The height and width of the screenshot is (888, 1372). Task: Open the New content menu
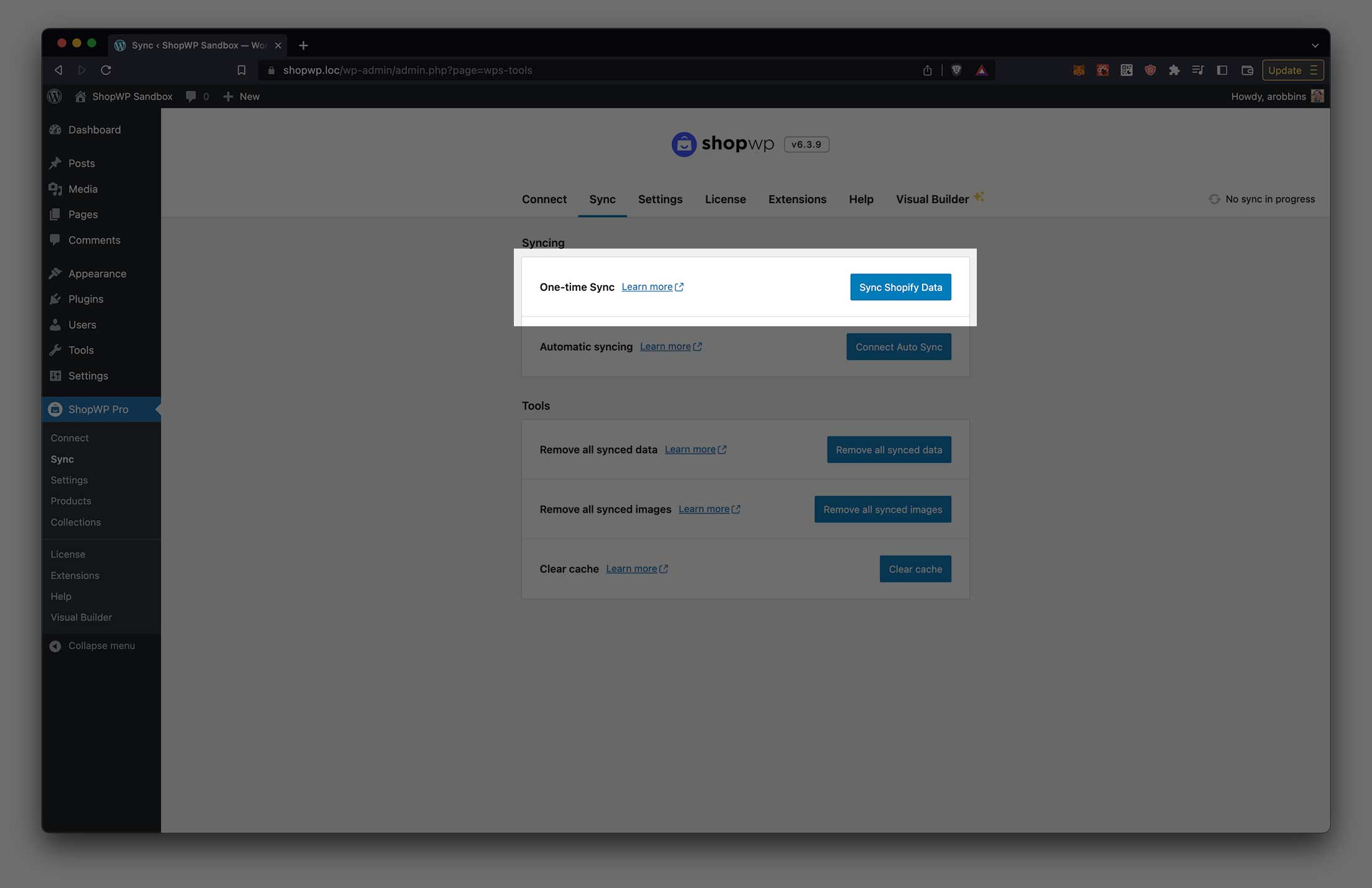coord(241,96)
